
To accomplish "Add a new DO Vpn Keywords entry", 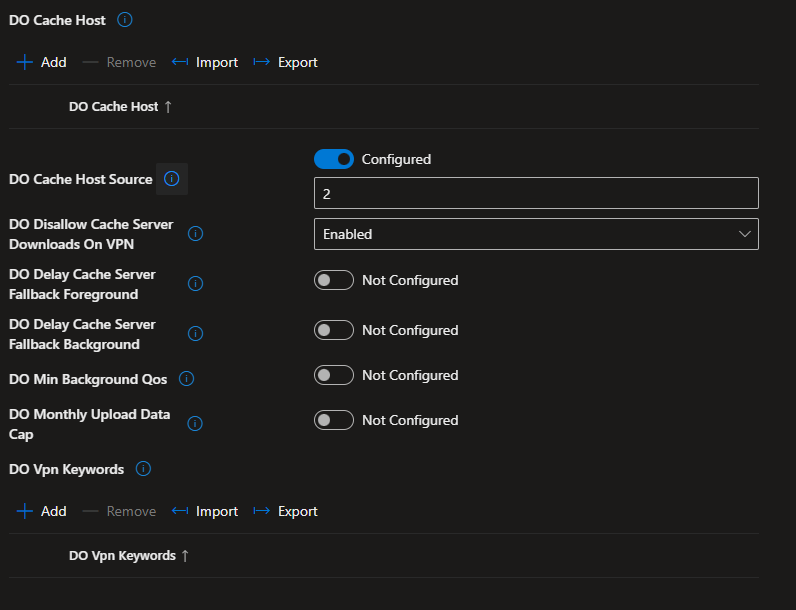I will coord(42,511).
